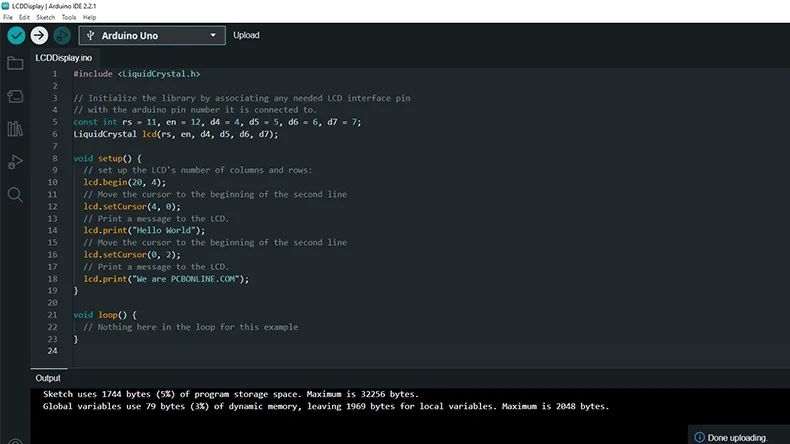Click the void setup() line
790x444 pixels.
click(107, 158)
